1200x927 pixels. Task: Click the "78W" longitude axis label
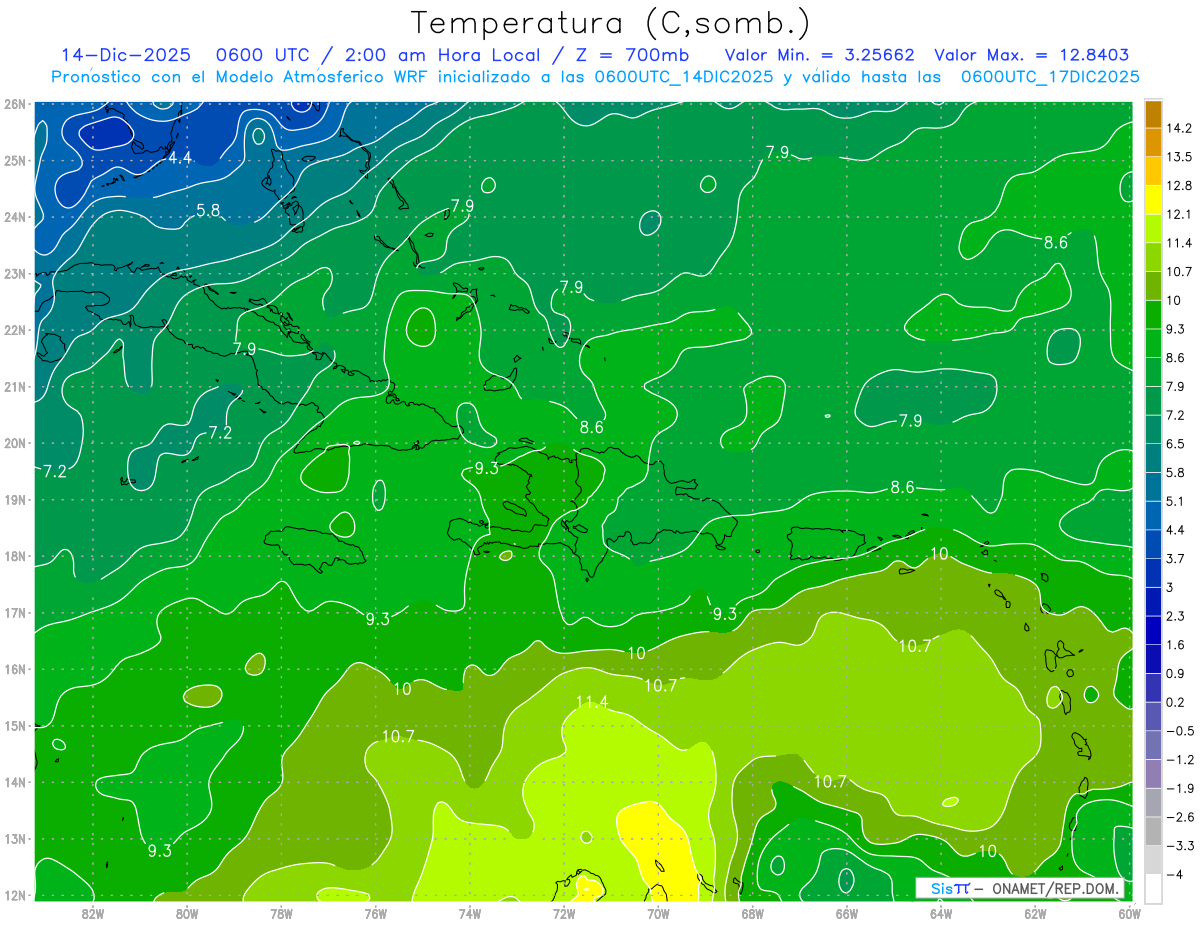pos(281,913)
